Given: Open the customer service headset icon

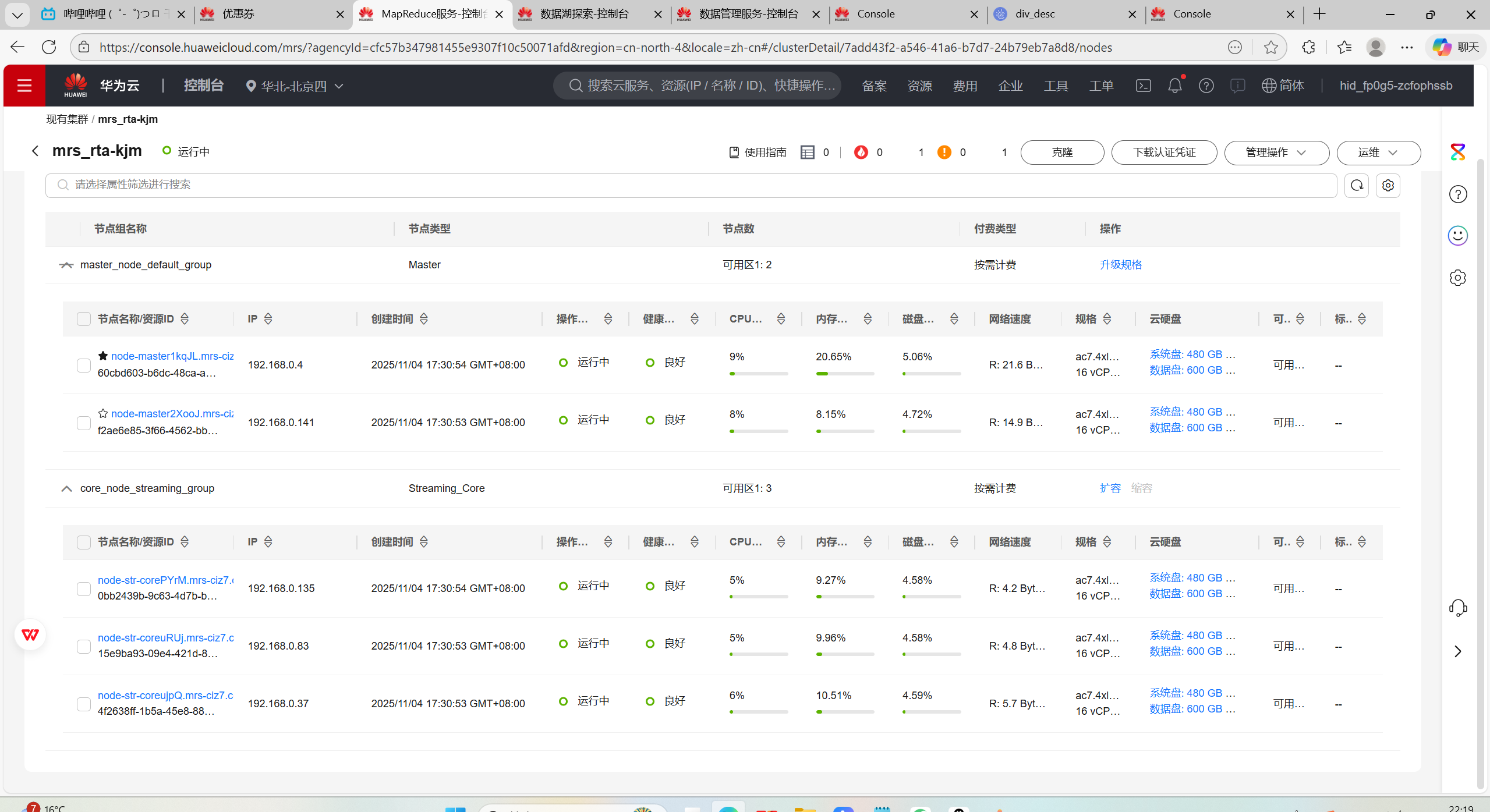Looking at the screenshot, I should click(1457, 608).
